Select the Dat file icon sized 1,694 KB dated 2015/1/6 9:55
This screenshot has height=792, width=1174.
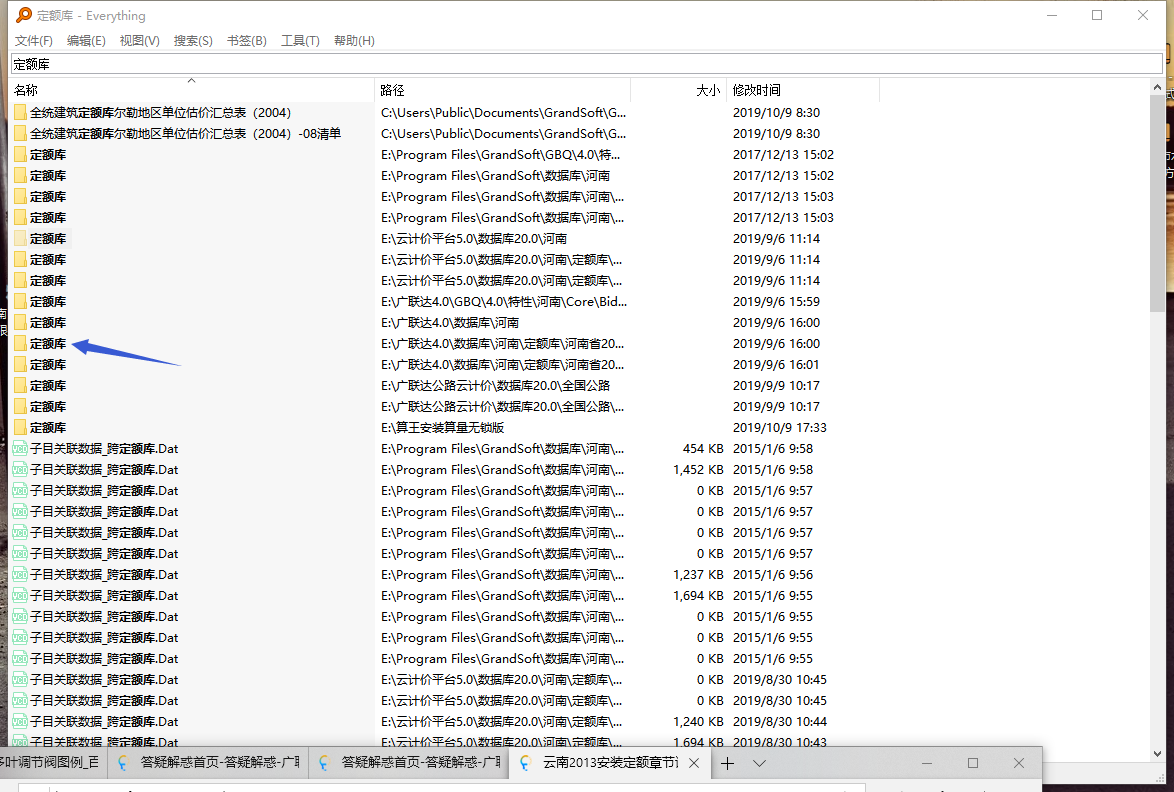pyautogui.click(x=20, y=595)
